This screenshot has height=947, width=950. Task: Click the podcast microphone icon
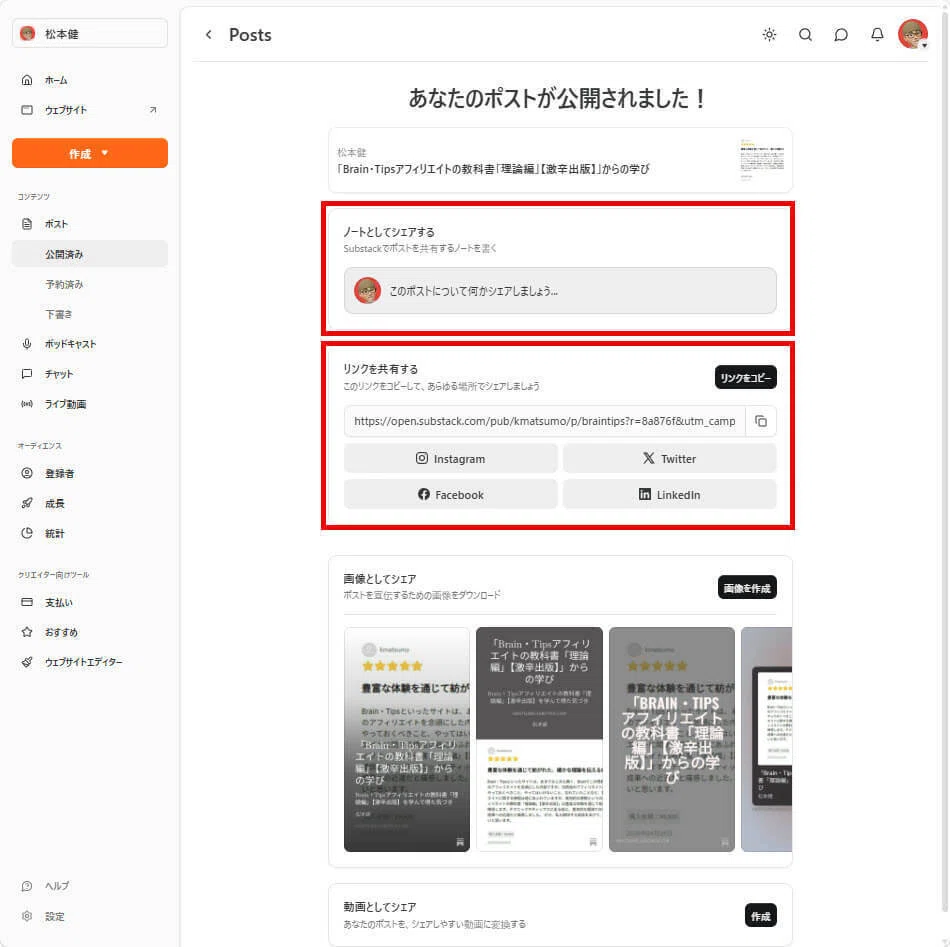tap(27, 344)
